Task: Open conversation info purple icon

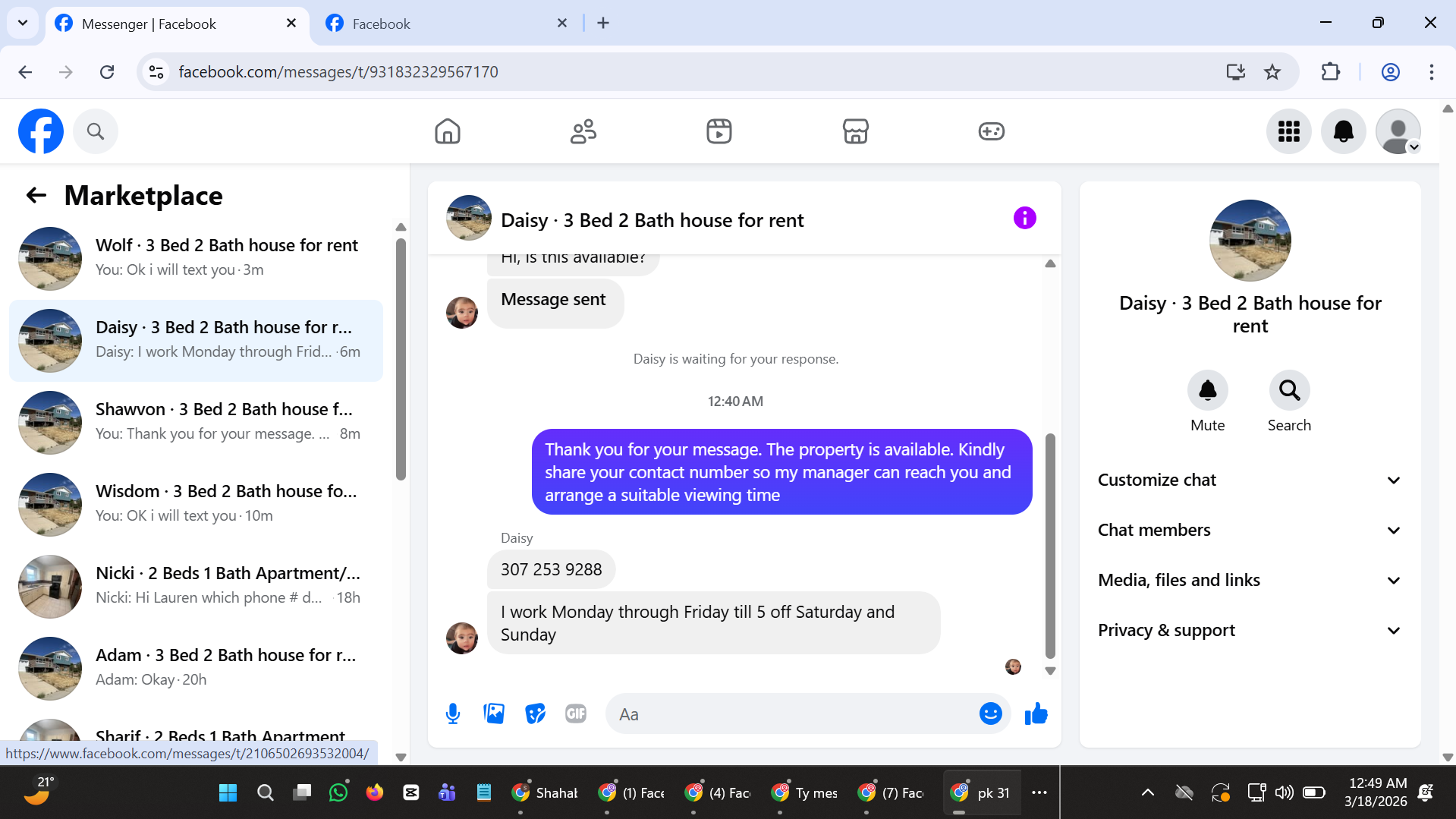Action: click(x=1024, y=219)
